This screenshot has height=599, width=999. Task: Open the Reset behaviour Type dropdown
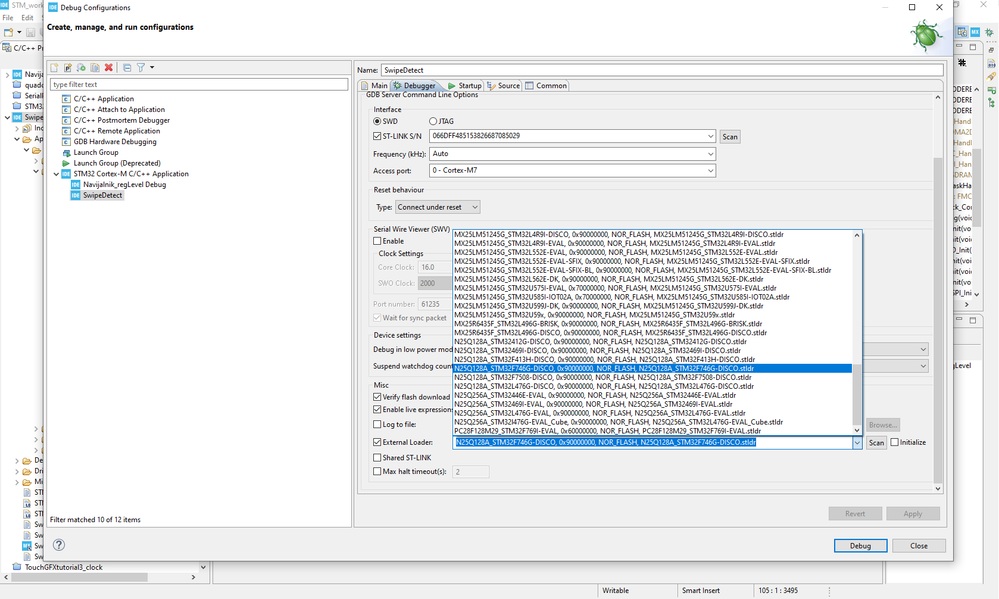tap(438, 207)
